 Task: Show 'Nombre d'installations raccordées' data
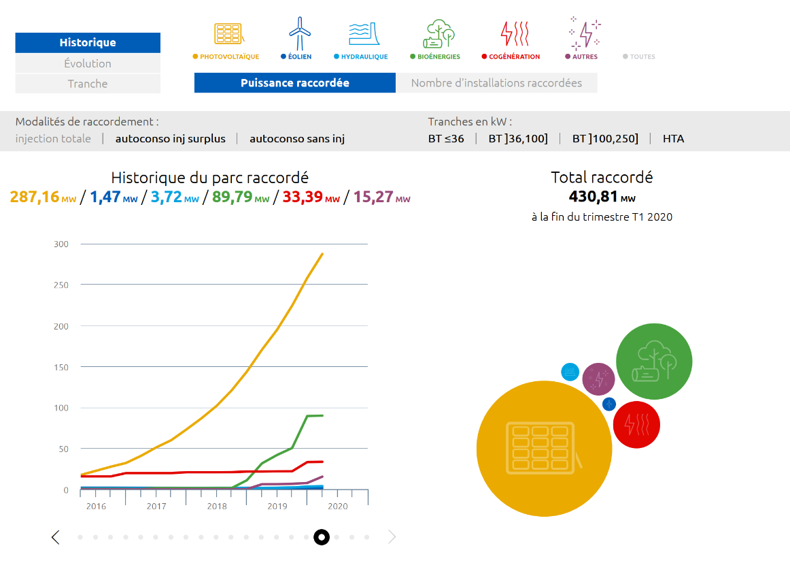[496, 83]
